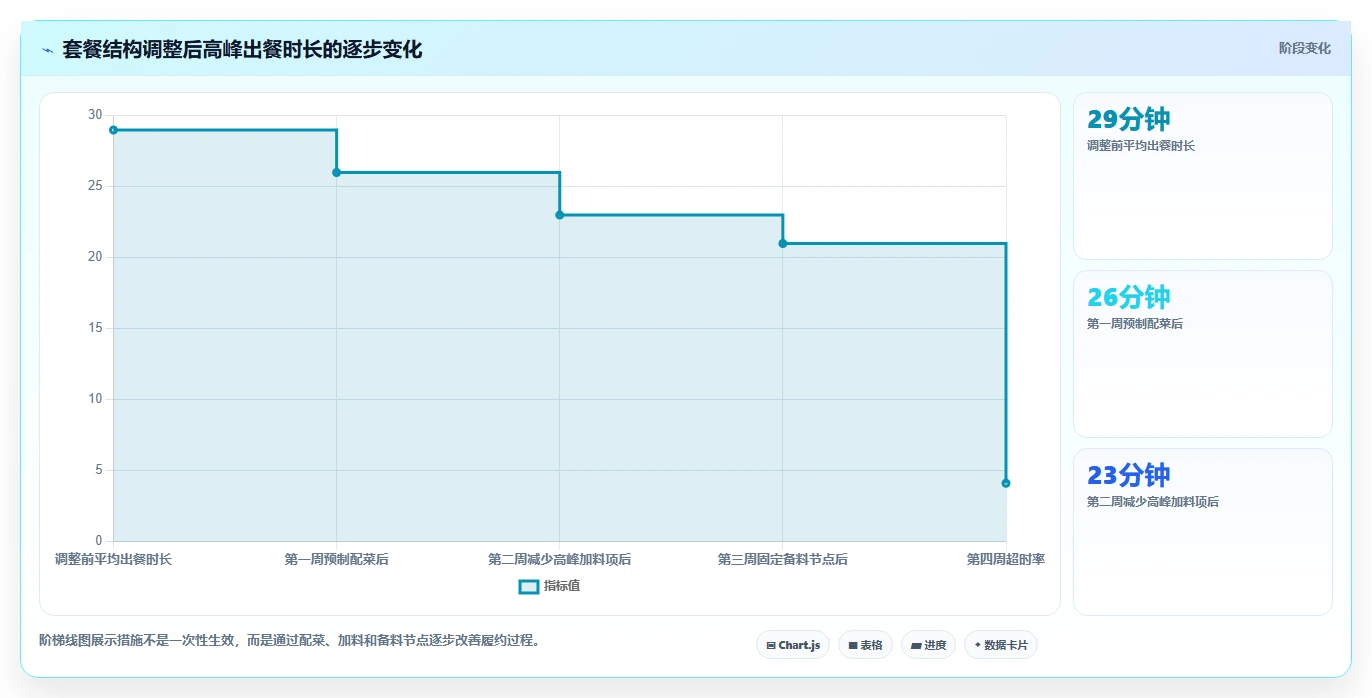Screen dimensions: 1372x698
Task: Click x-axis label 第四周超时率
Action: coord(1006,559)
